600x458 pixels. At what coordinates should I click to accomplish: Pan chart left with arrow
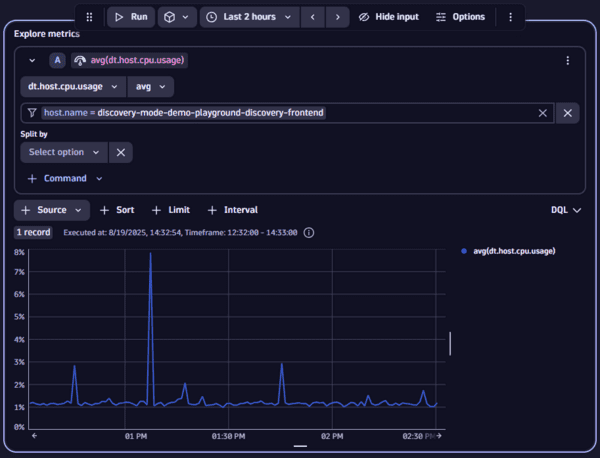click(34, 436)
